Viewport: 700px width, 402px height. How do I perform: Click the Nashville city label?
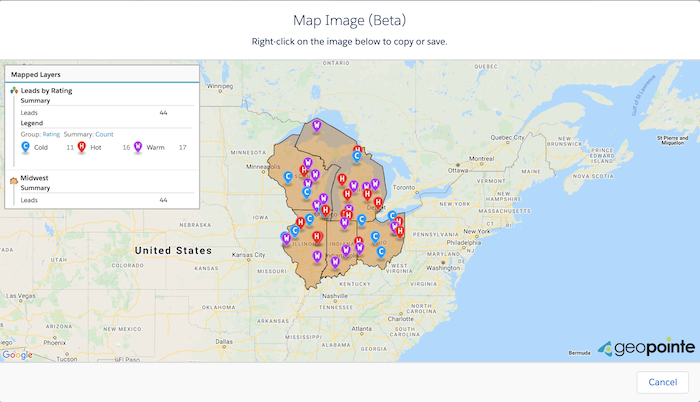(x=335, y=296)
